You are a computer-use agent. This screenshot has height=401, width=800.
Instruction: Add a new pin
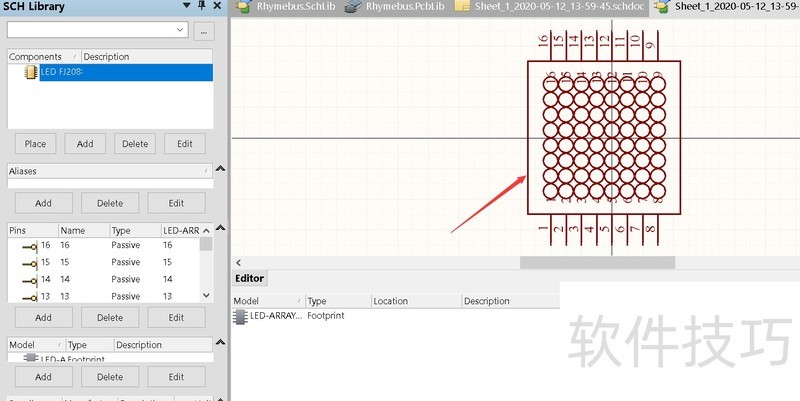click(43, 318)
